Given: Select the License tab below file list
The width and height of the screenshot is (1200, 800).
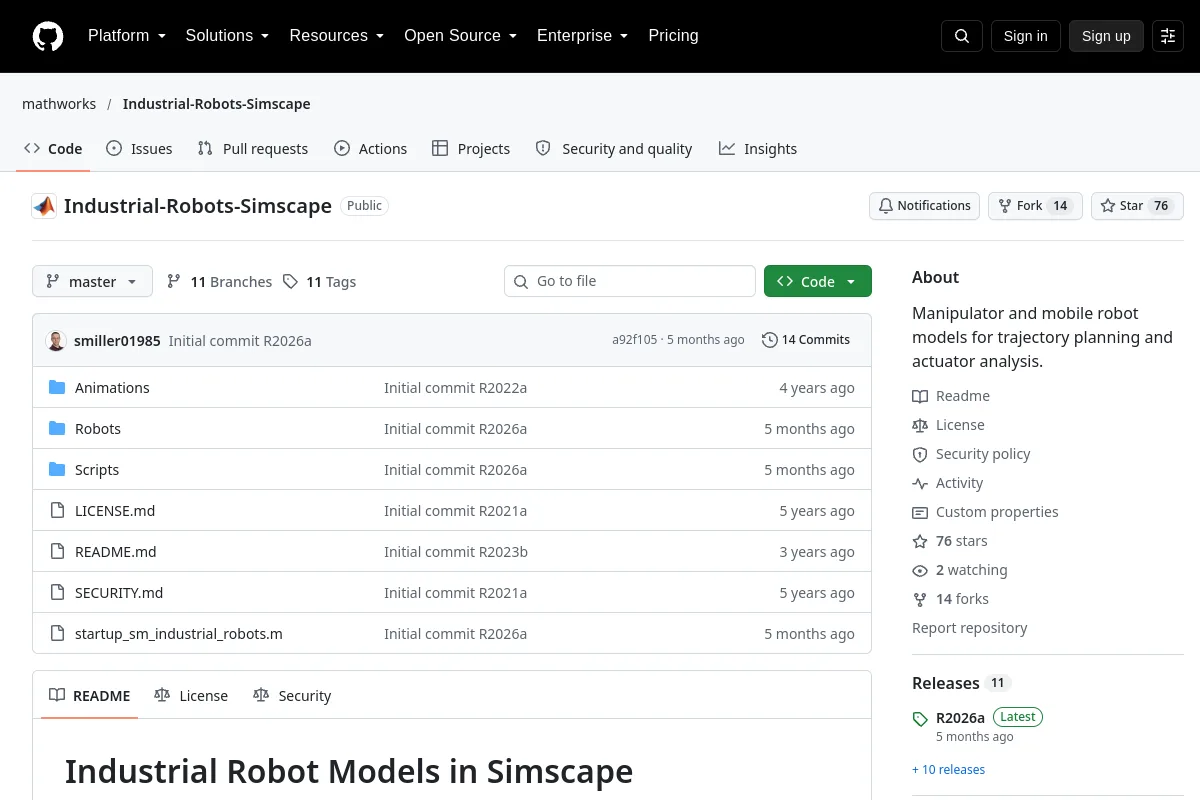Looking at the screenshot, I should (x=191, y=696).
